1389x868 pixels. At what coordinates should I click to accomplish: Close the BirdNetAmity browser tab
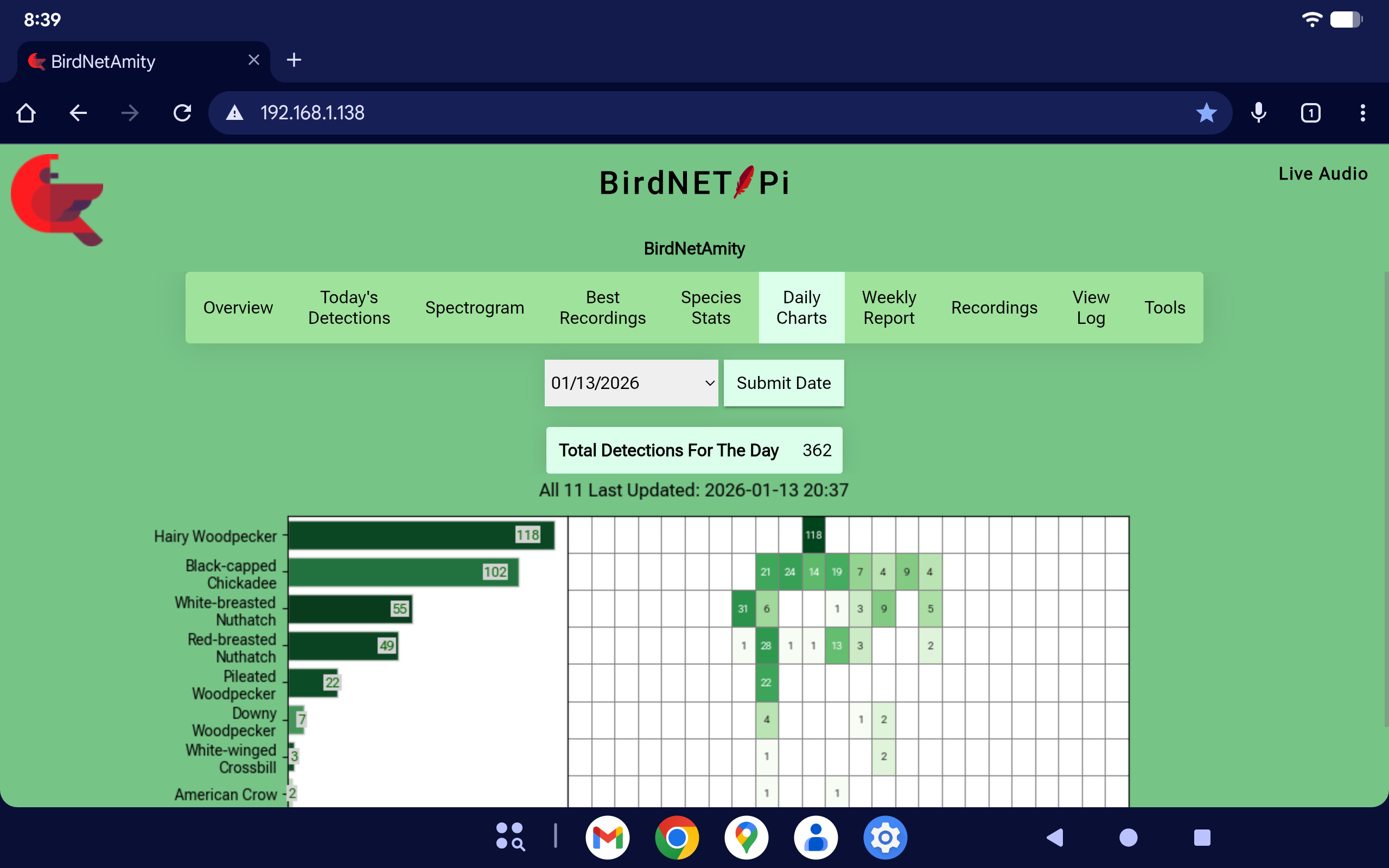pyautogui.click(x=254, y=60)
